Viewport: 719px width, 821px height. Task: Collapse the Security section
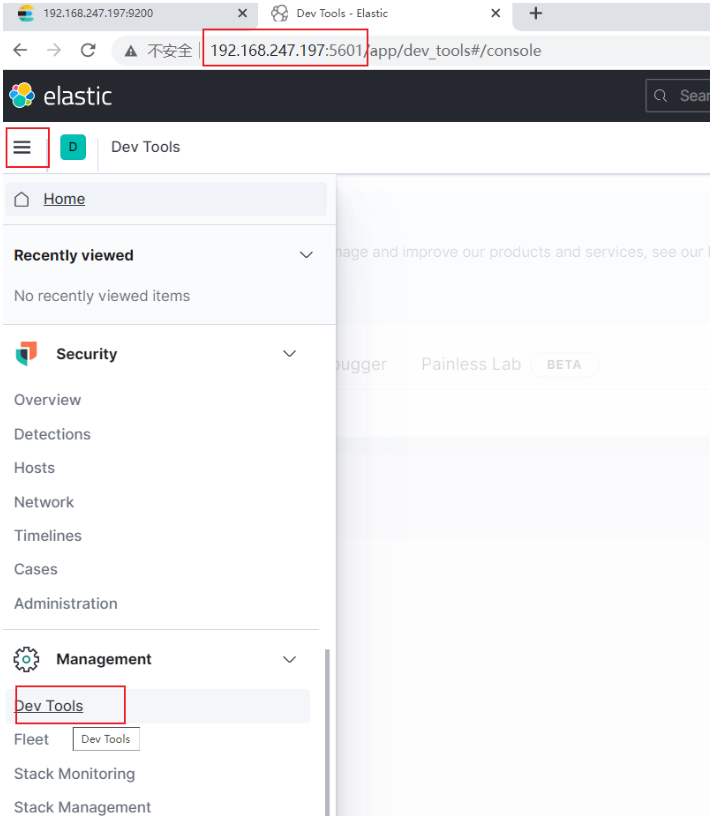[x=290, y=353]
